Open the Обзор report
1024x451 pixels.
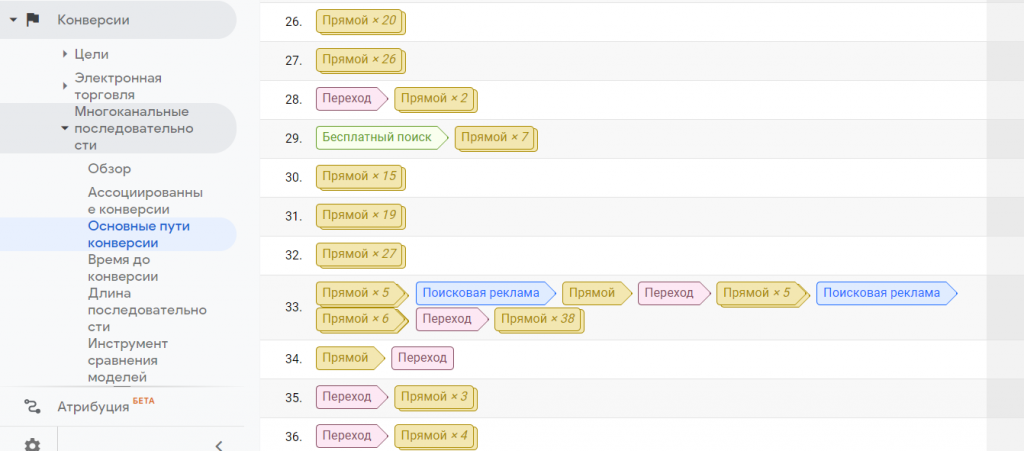pos(109,168)
